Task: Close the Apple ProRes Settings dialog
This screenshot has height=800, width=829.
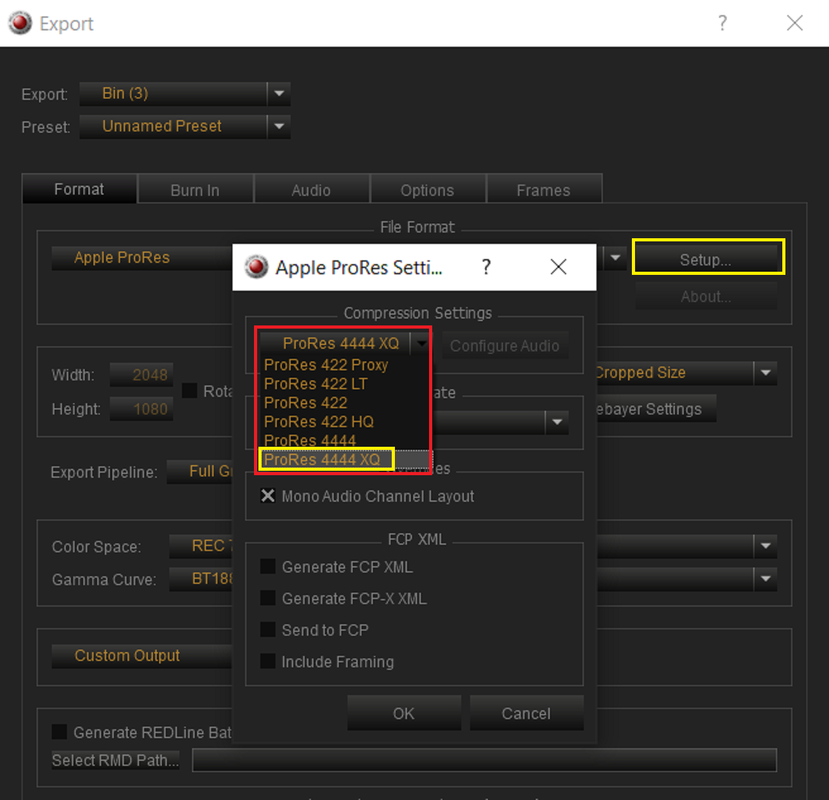Action: [x=558, y=267]
